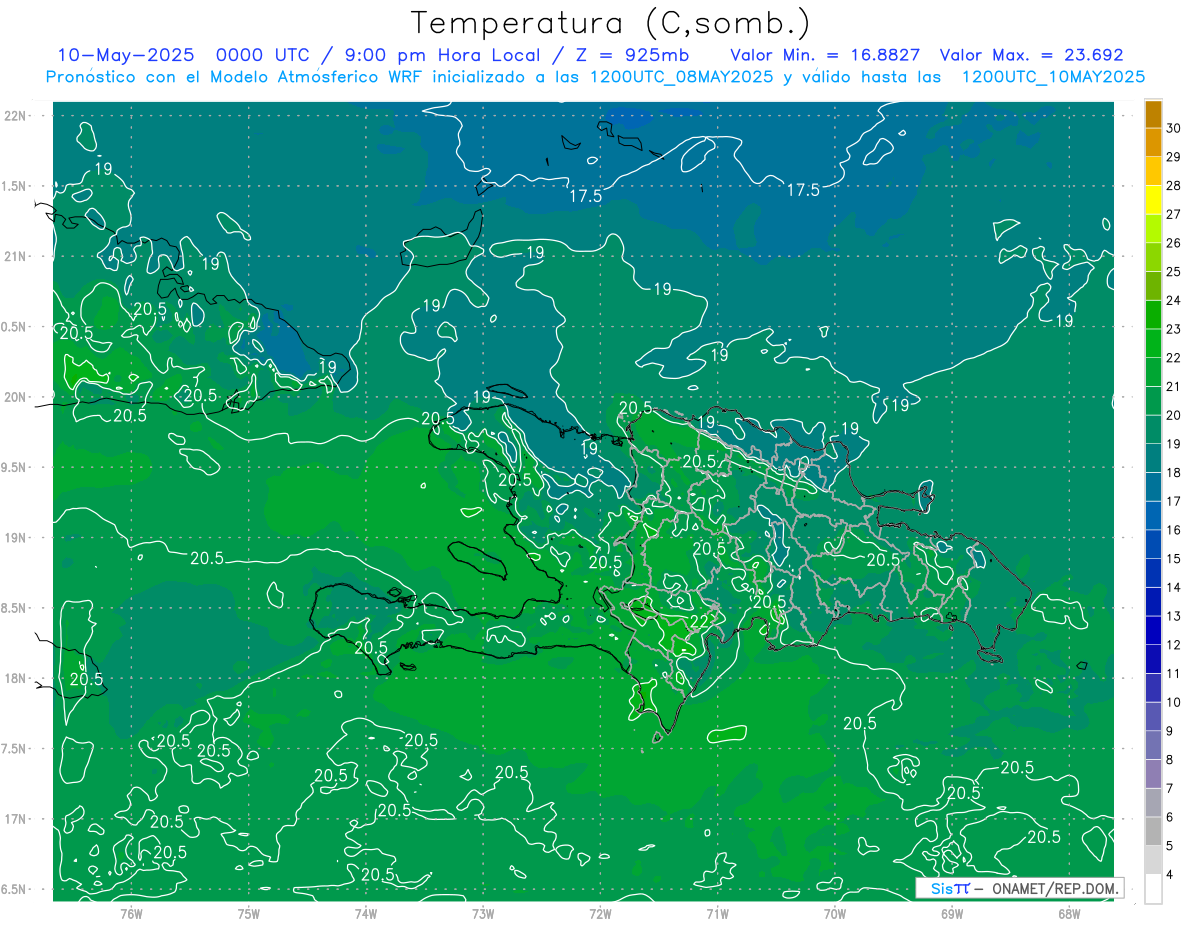Image resolution: width=1200 pixels, height=927 pixels.
Task: Click the "17N" latitude axis label
Action: coord(16,819)
